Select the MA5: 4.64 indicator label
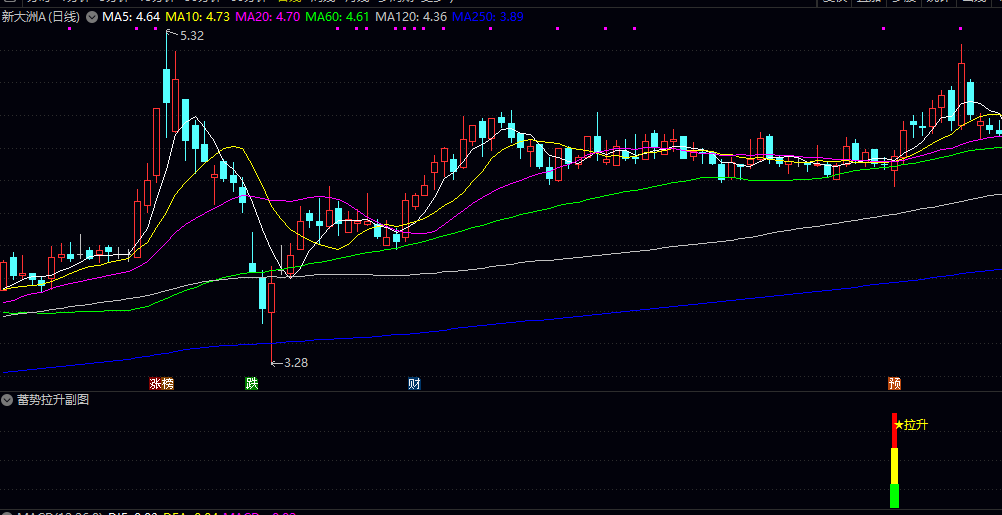 pyautogui.click(x=130, y=17)
